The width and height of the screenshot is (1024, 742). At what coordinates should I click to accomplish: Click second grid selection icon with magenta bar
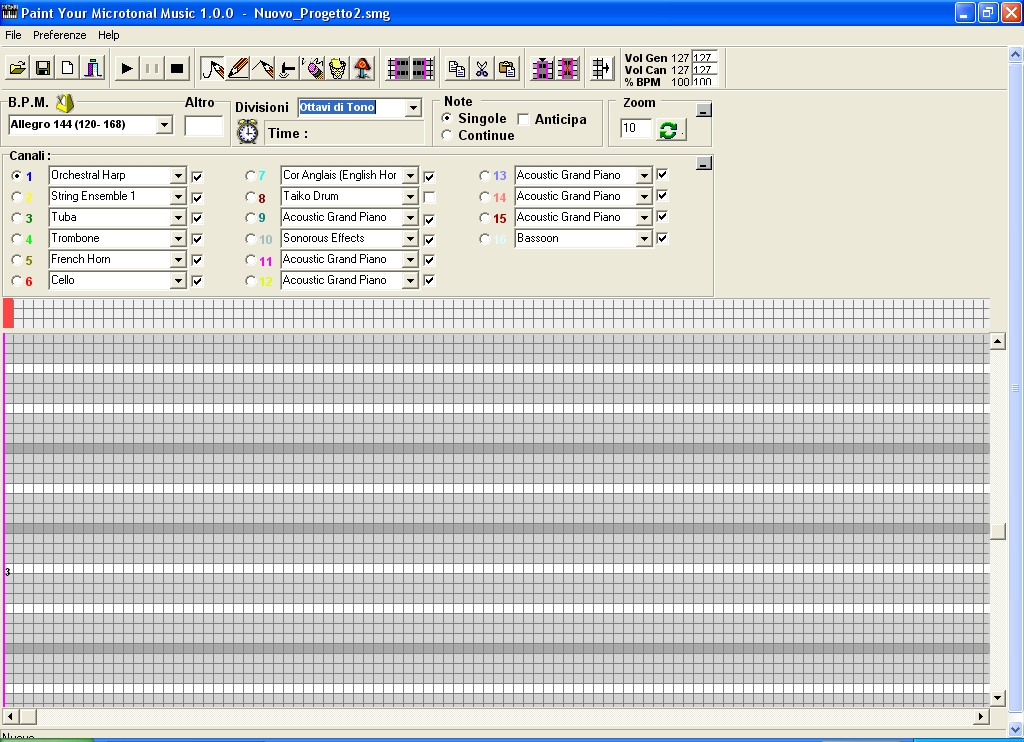[423, 68]
